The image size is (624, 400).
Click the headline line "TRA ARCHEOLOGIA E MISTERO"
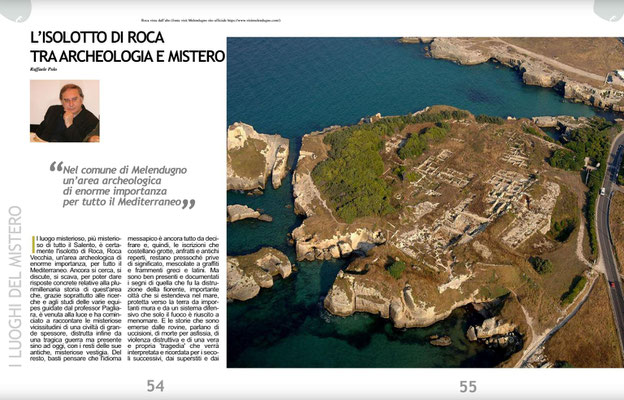(128, 56)
